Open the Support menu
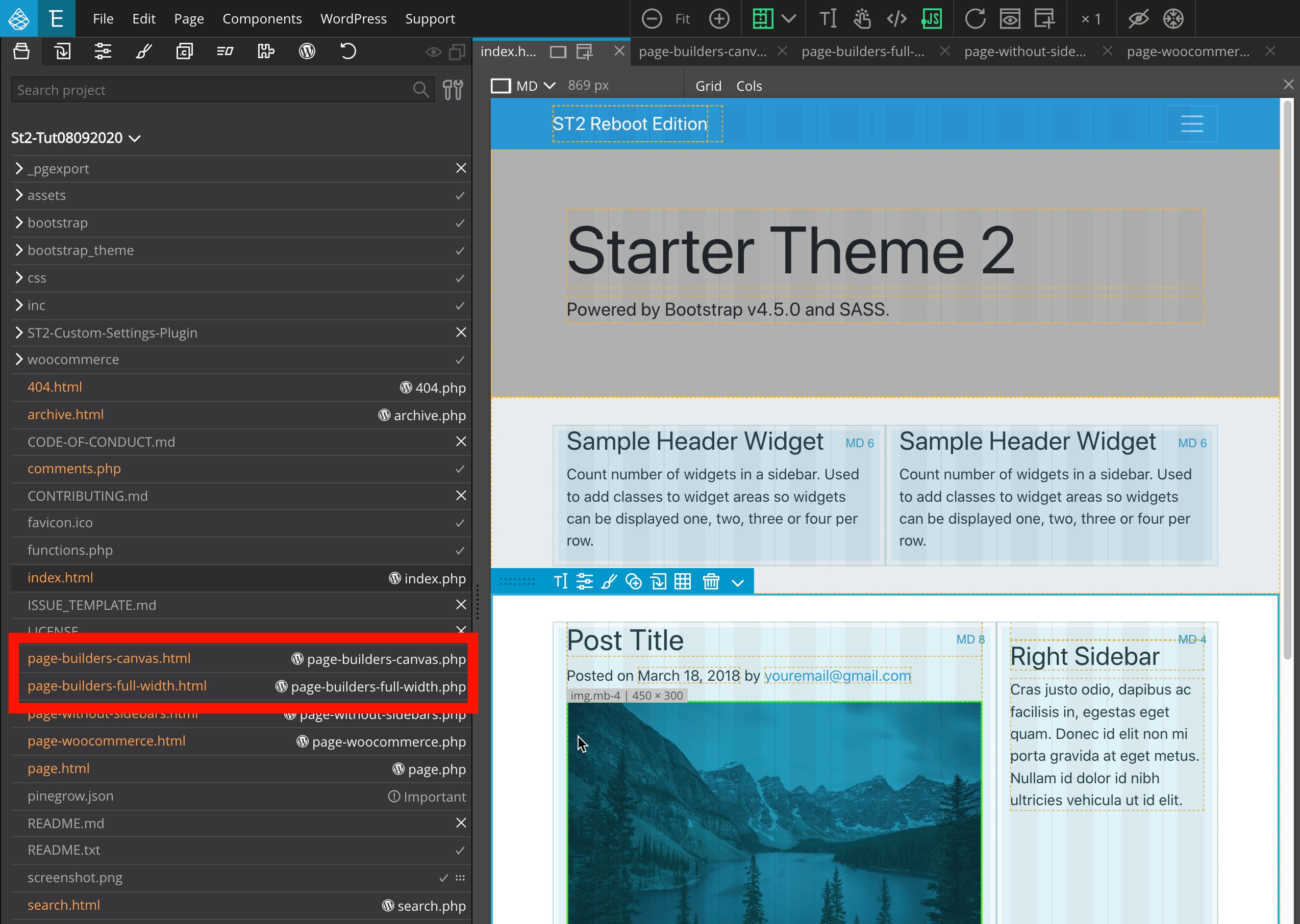The image size is (1300, 924). pos(430,19)
